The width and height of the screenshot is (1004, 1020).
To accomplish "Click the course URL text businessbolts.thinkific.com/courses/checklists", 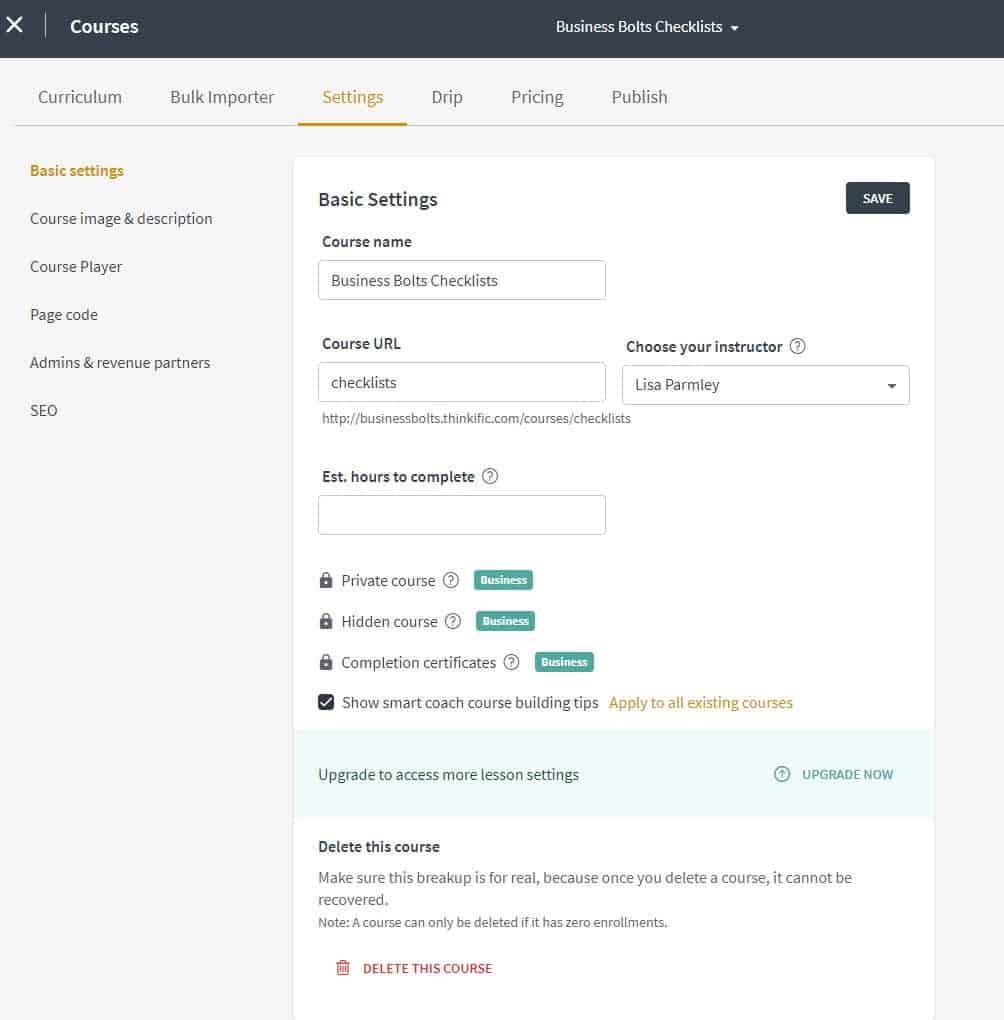I will [x=476, y=418].
